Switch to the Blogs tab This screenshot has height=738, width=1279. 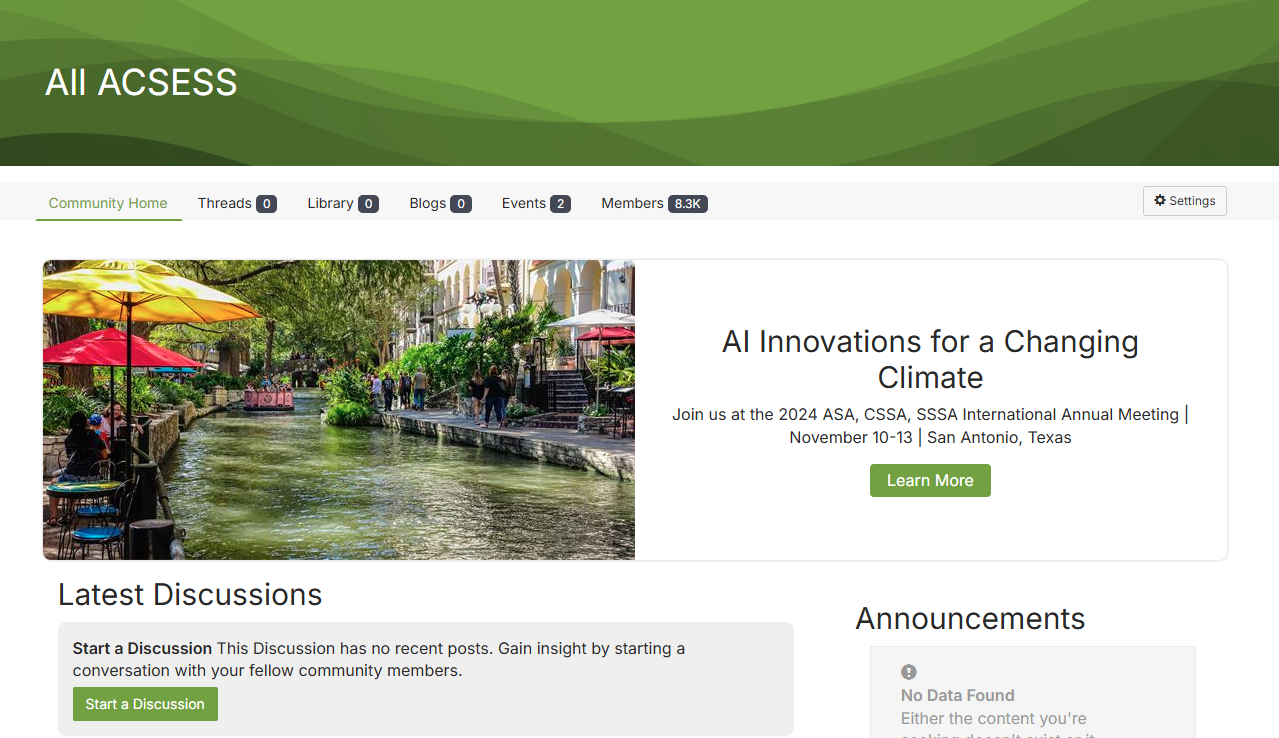click(x=428, y=203)
